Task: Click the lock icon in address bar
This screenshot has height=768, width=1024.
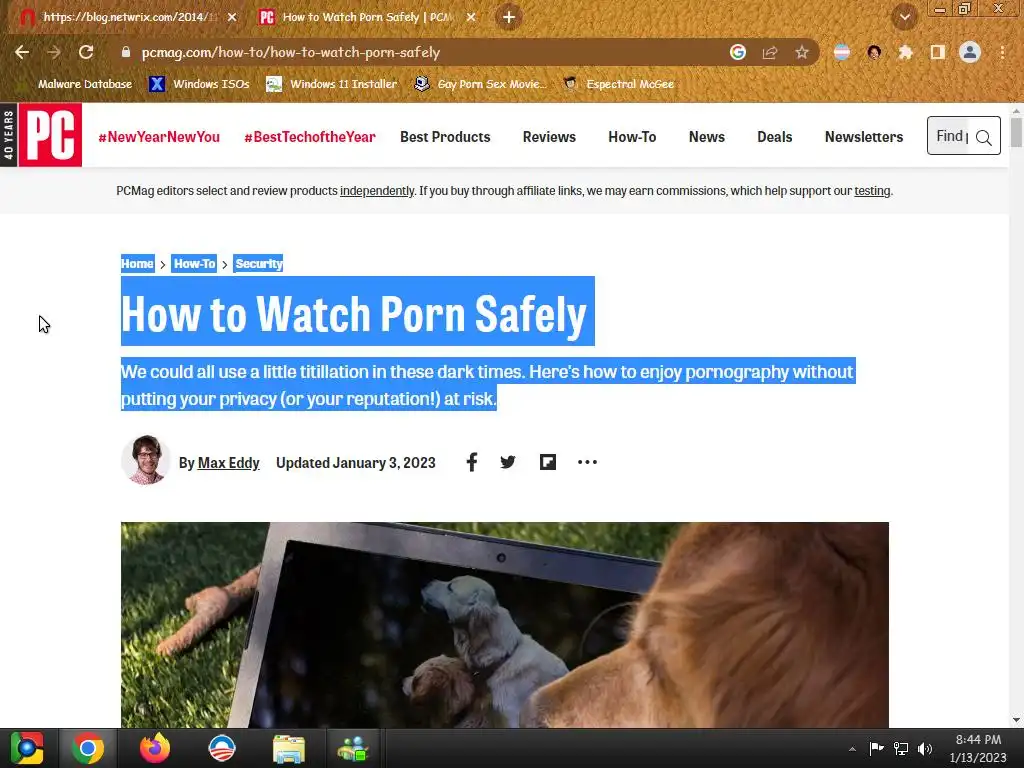Action: (x=125, y=52)
